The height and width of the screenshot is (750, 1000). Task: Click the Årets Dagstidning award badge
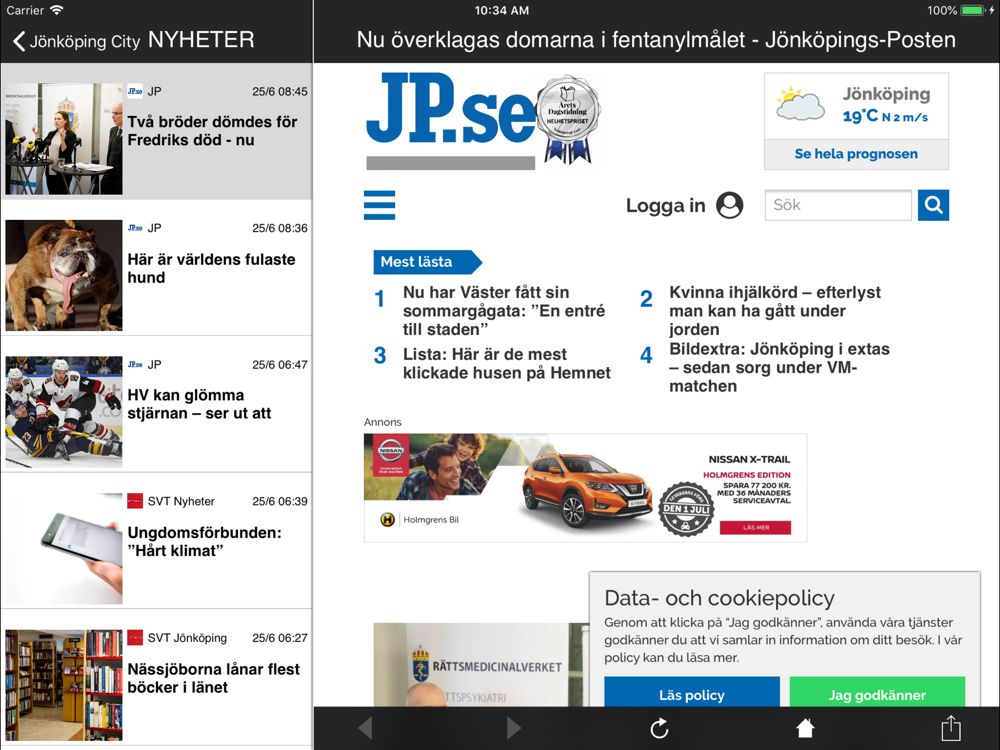click(568, 121)
